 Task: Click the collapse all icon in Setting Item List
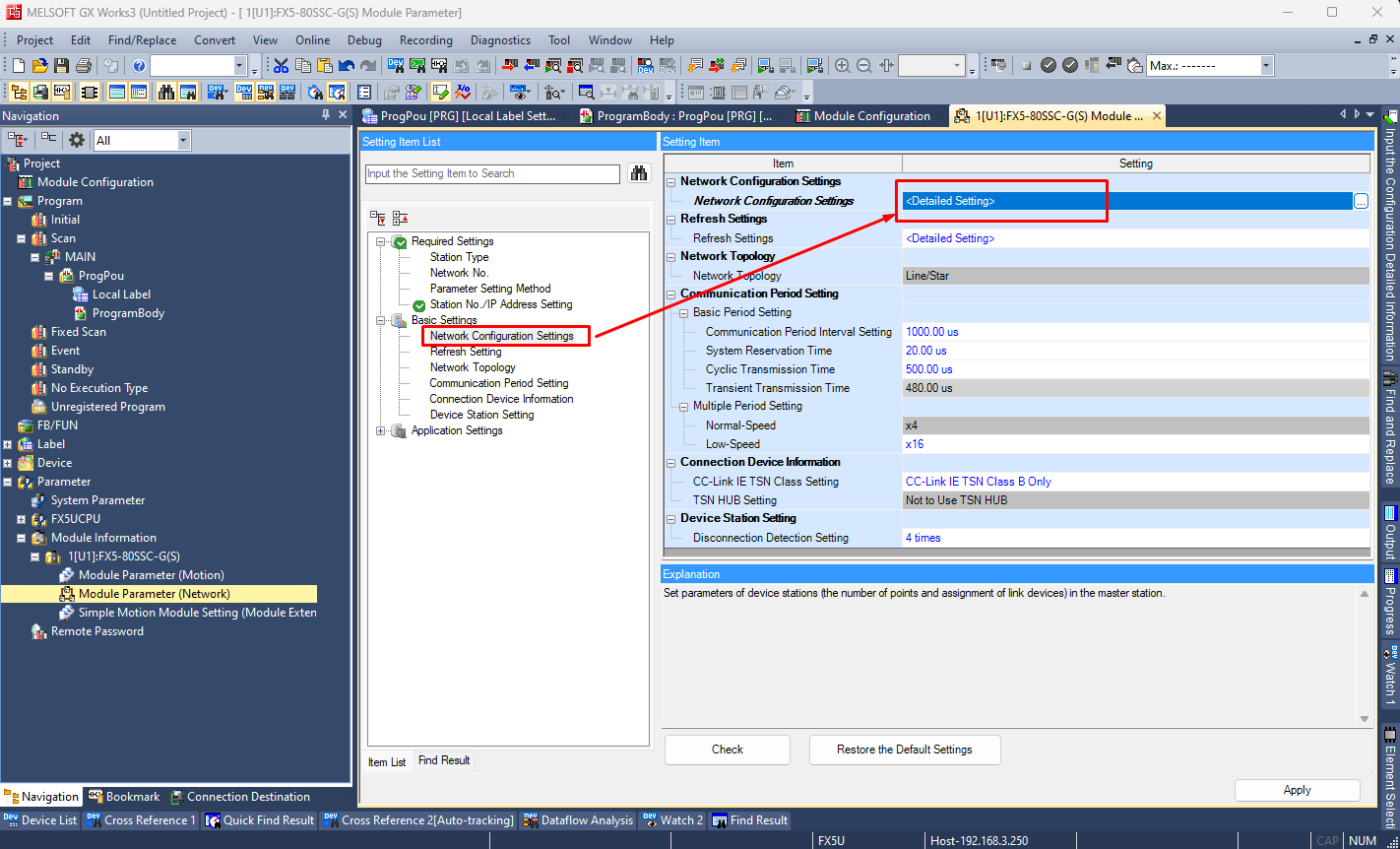tap(400, 218)
